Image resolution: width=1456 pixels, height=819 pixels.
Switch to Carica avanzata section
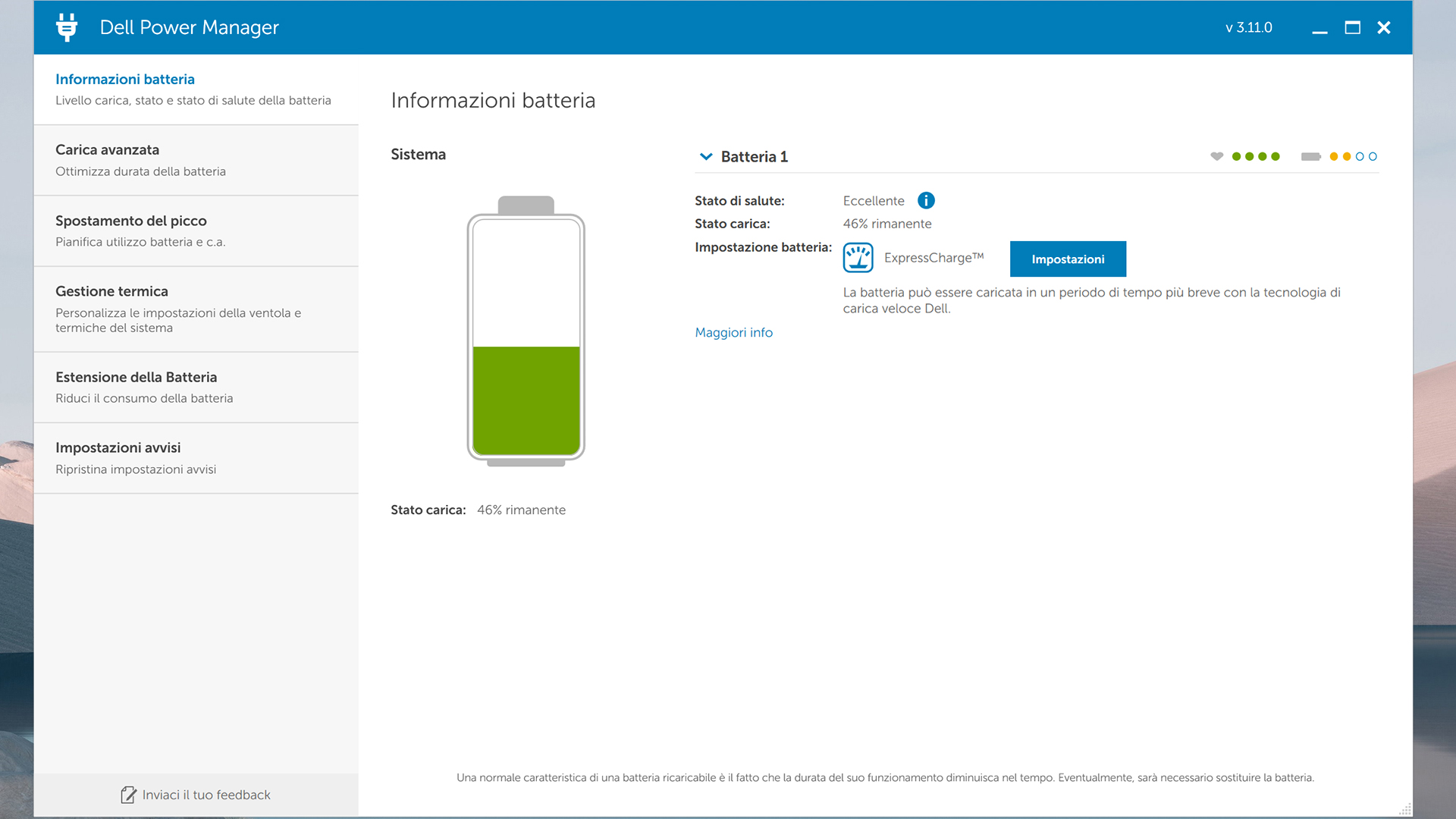[107, 149]
